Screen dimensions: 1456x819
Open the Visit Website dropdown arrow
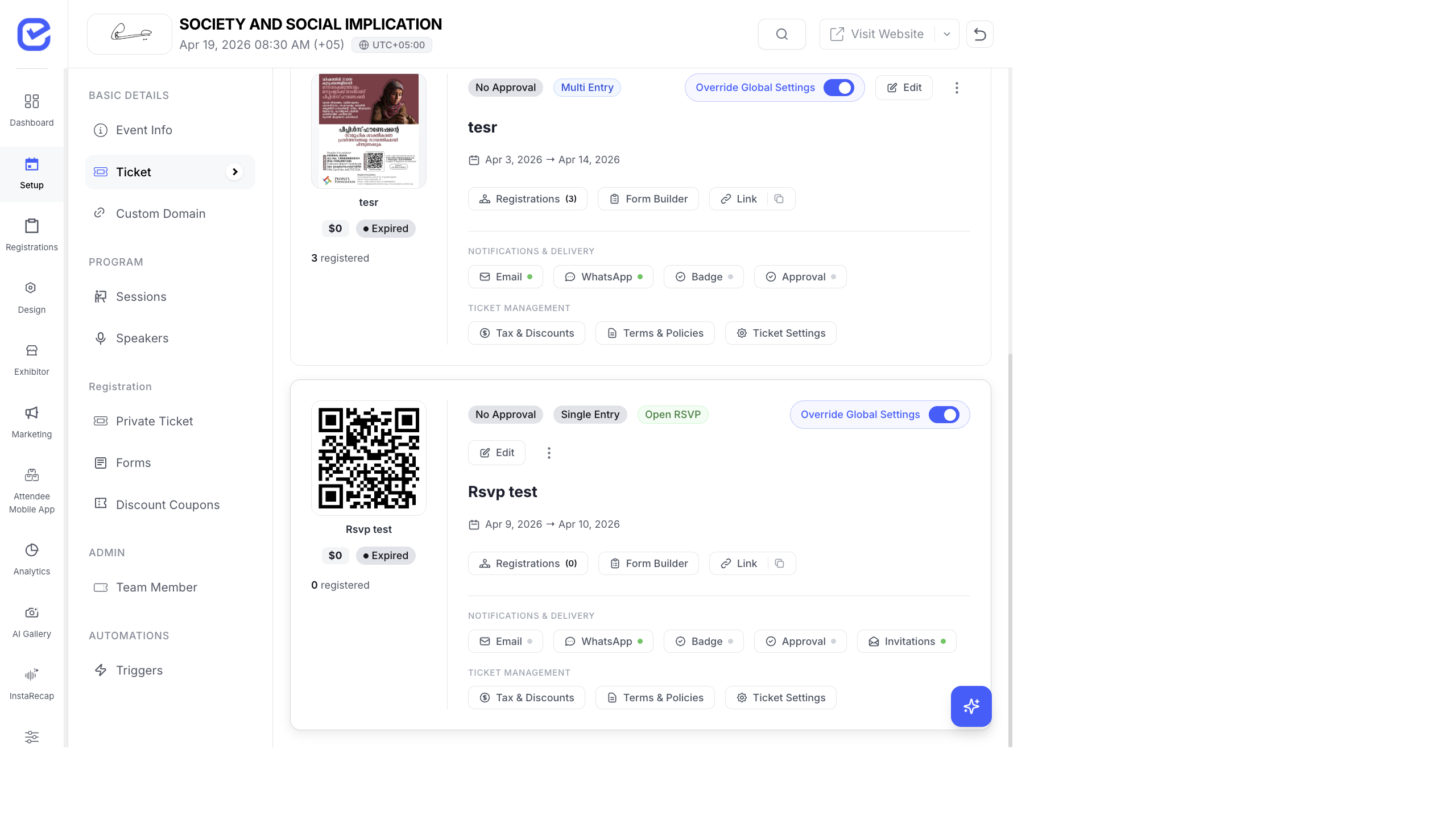pyautogui.click(x=946, y=34)
